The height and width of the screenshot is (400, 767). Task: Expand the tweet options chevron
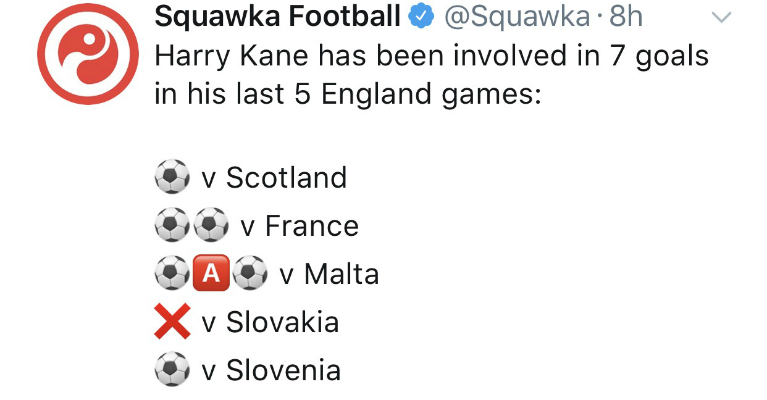click(720, 18)
